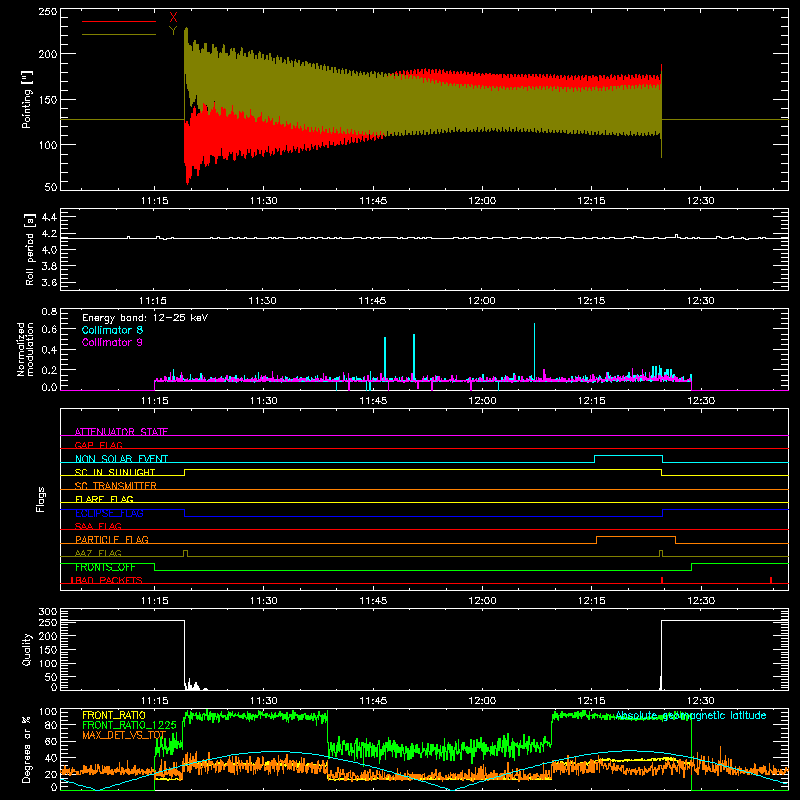The image size is (800, 800).
Task: Click the Pointing ["] axis title
Action: (x=27, y=99)
